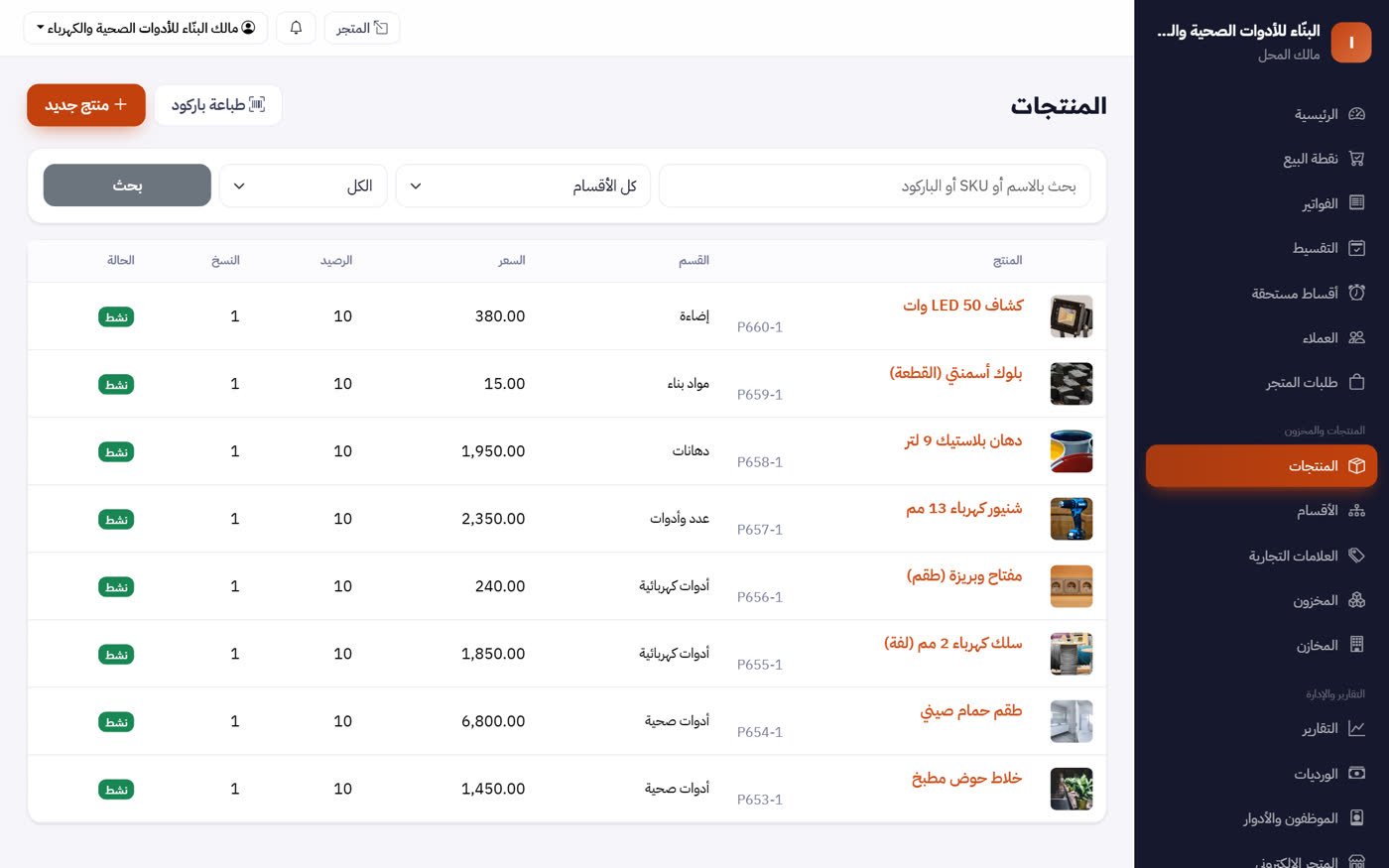Open product link سلك كهرباء 2 مم (لفة)
This screenshot has width=1389, height=868.
[952, 643]
